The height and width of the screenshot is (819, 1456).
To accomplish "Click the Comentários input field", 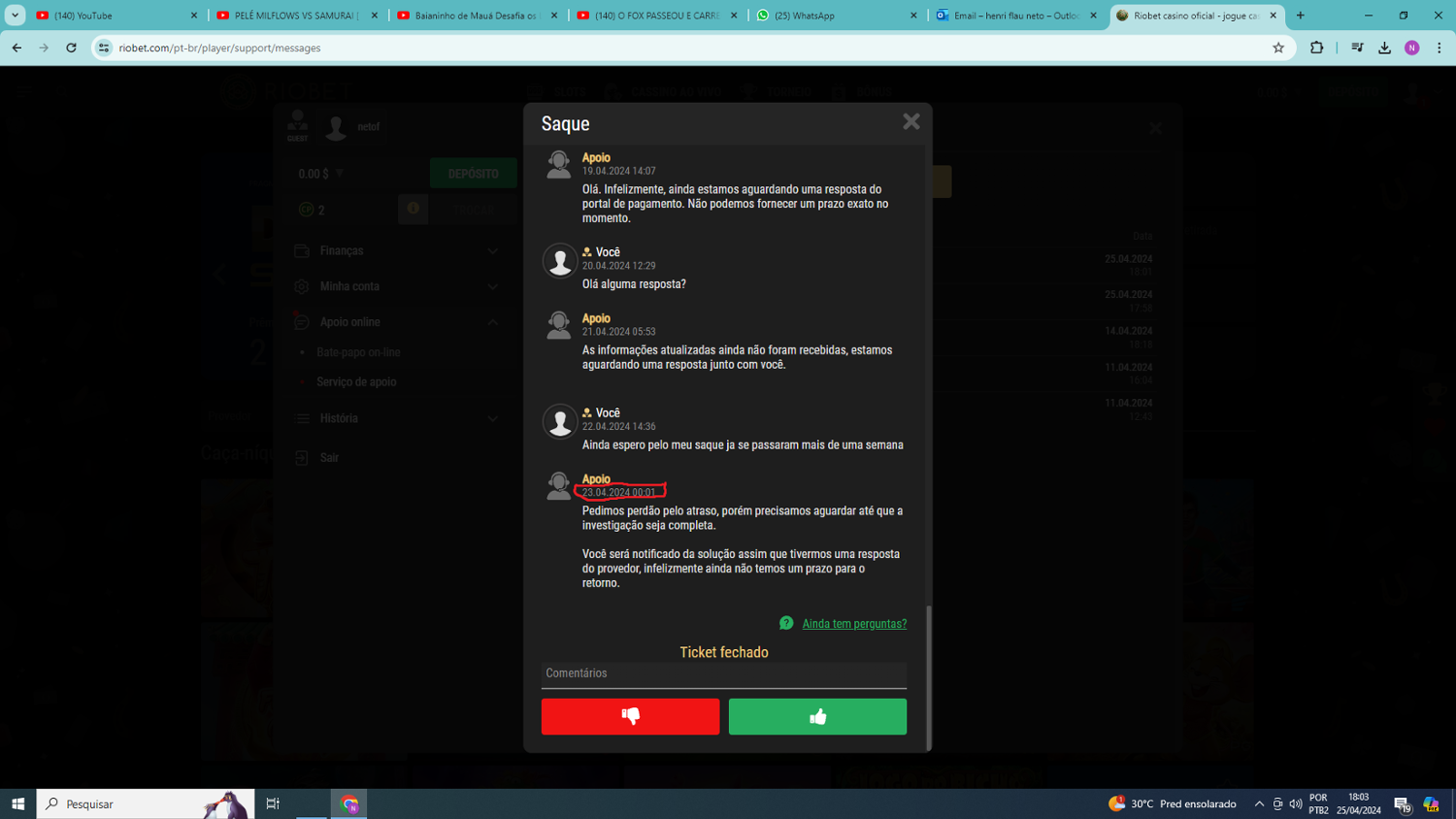I will point(723,673).
